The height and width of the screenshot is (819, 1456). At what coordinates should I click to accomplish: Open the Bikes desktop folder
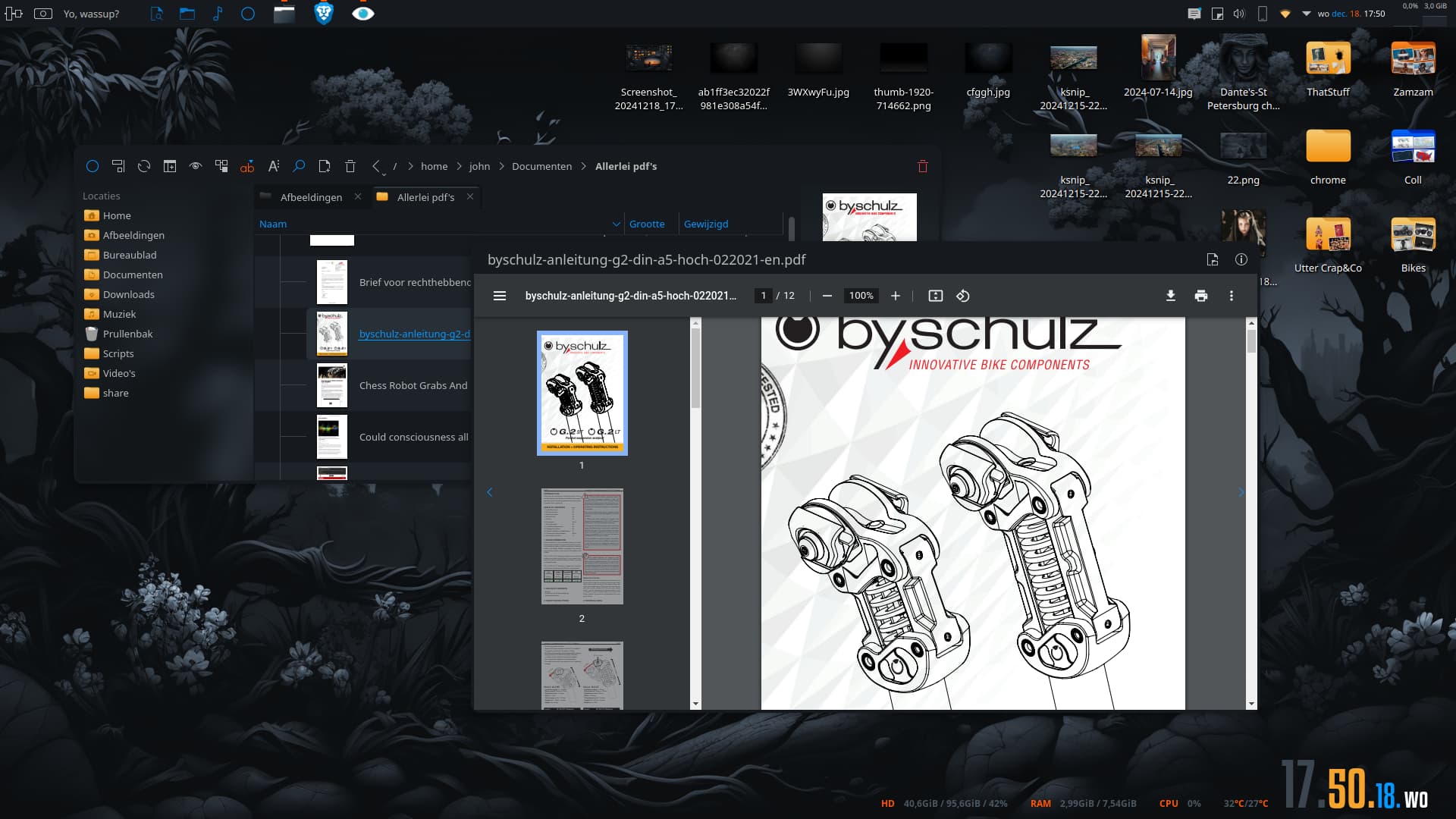1413,244
